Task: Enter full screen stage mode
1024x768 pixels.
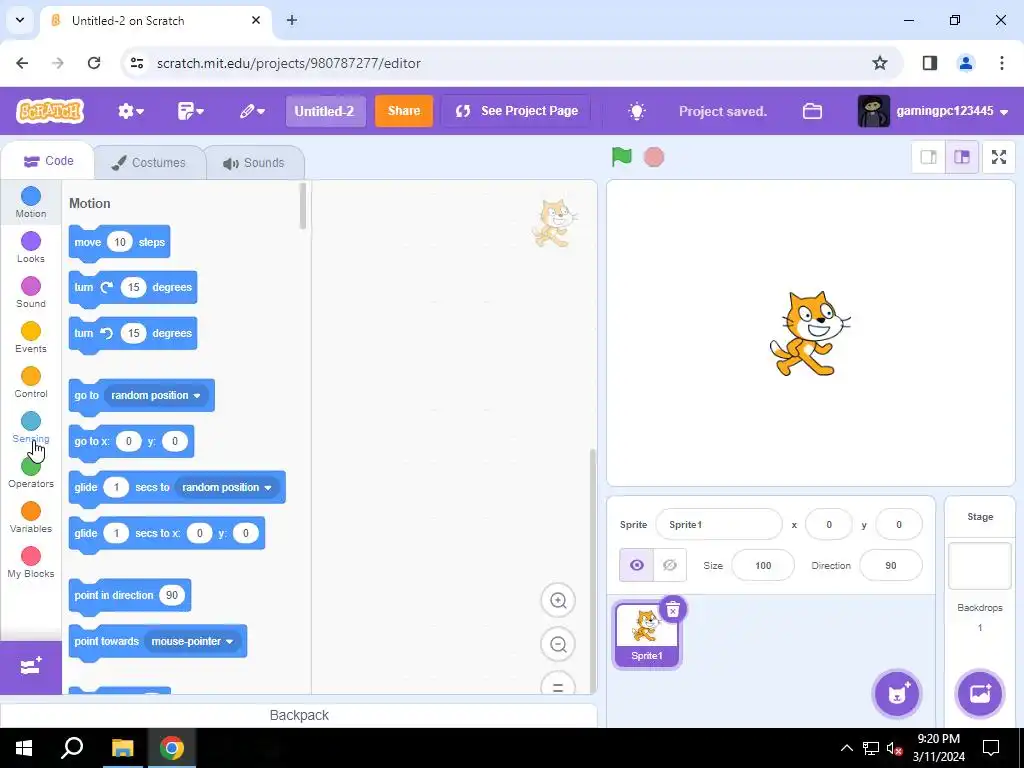Action: [x=999, y=157]
